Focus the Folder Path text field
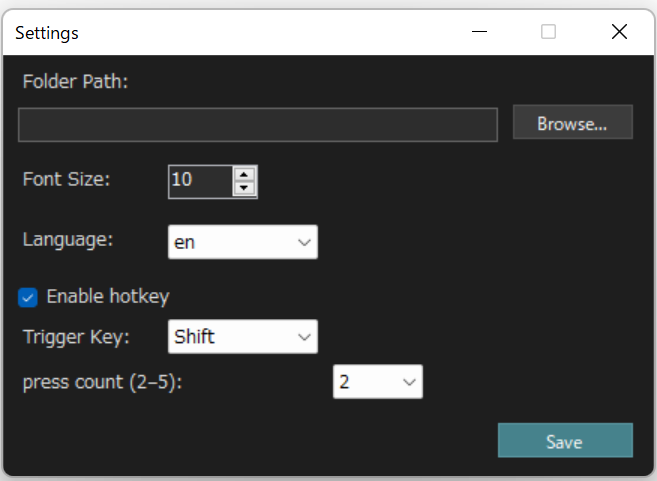 click(257, 125)
